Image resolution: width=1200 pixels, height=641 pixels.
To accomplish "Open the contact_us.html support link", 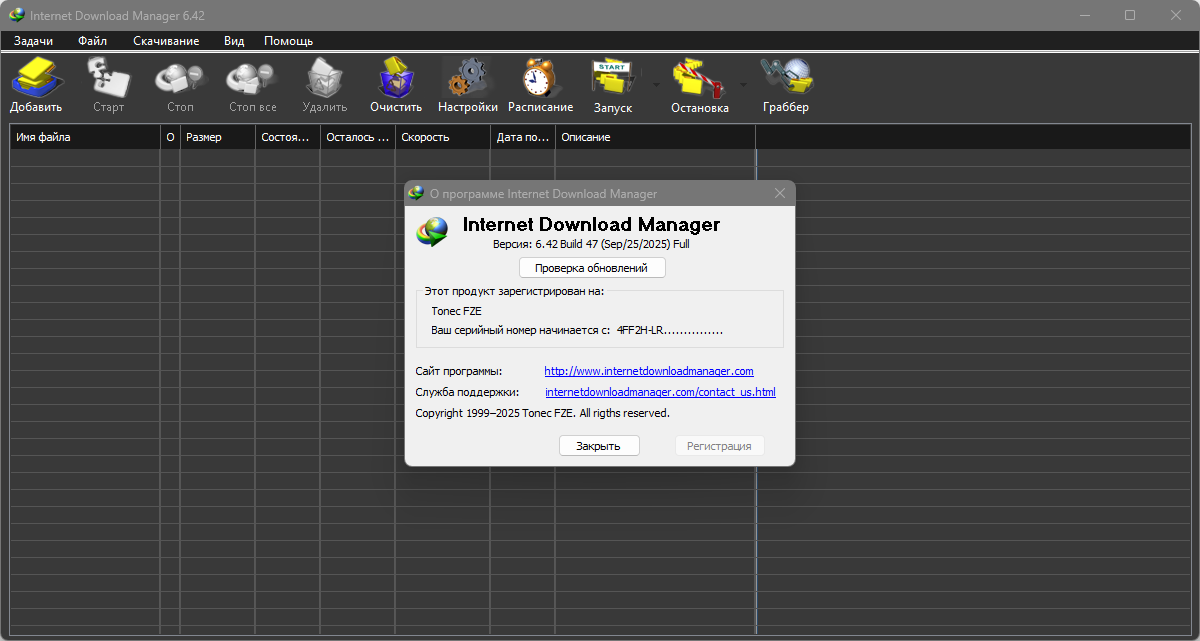I will (x=660, y=392).
